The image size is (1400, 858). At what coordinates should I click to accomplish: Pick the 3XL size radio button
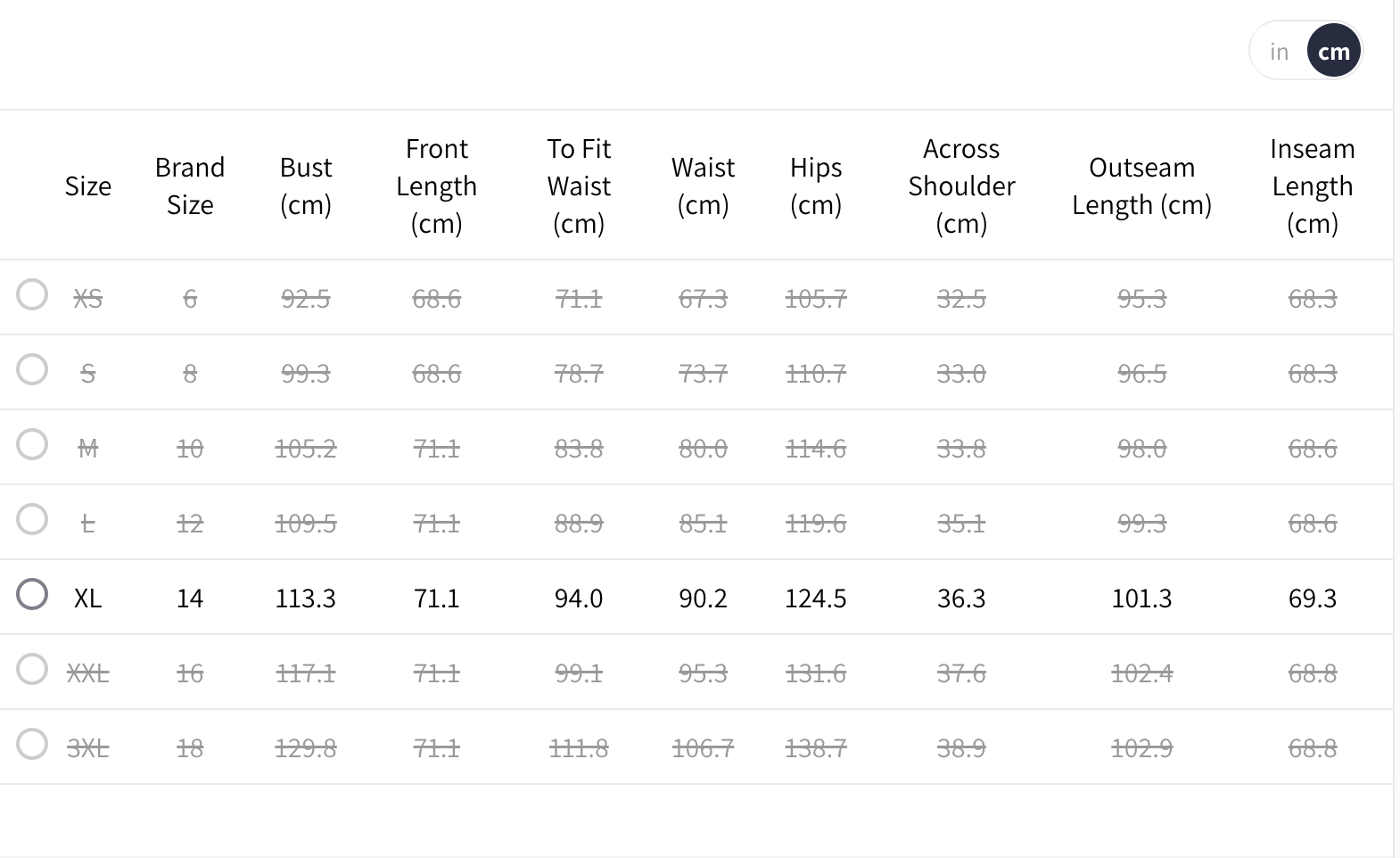coord(32,744)
